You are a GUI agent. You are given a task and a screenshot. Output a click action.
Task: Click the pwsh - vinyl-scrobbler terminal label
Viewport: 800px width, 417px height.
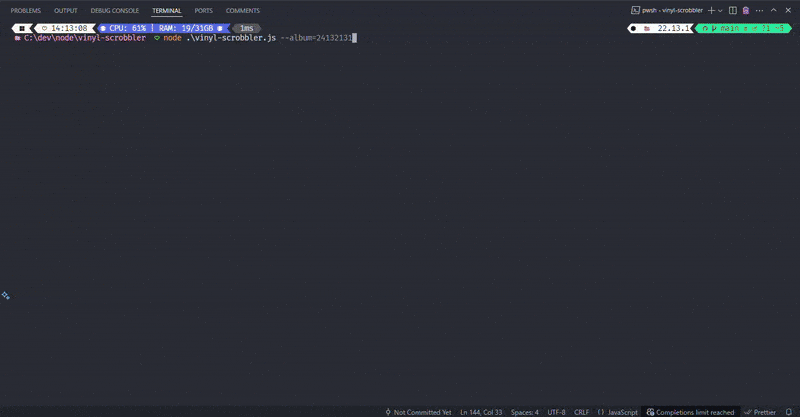tap(666, 10)
